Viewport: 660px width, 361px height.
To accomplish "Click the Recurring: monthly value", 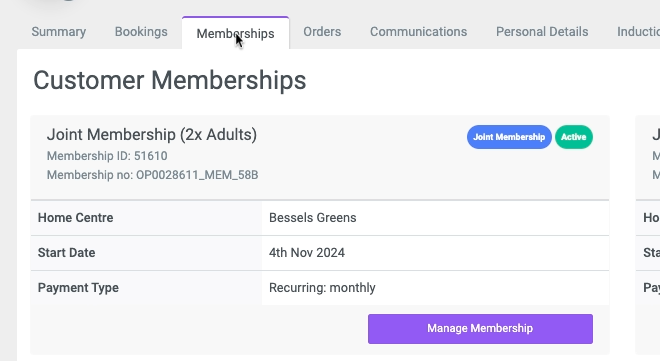I will point(322,288).
